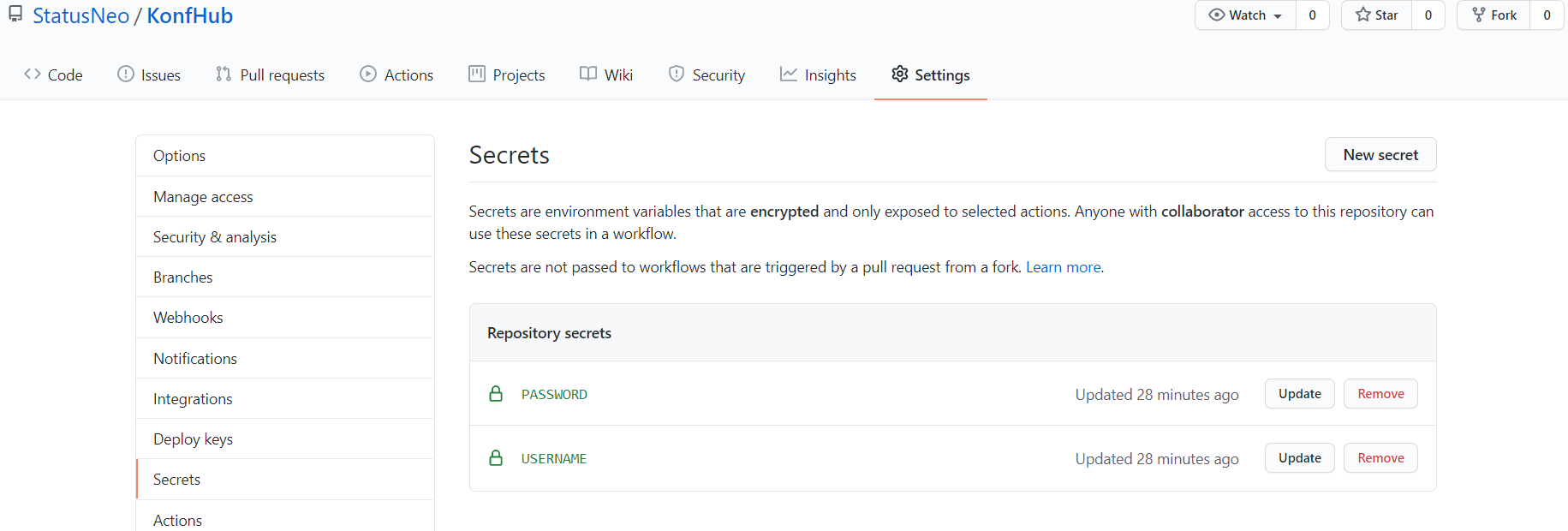The height and width of the screenshot is (531, 1568).
Task: Open the top Actions tab
Action: (x=396, y=75)
